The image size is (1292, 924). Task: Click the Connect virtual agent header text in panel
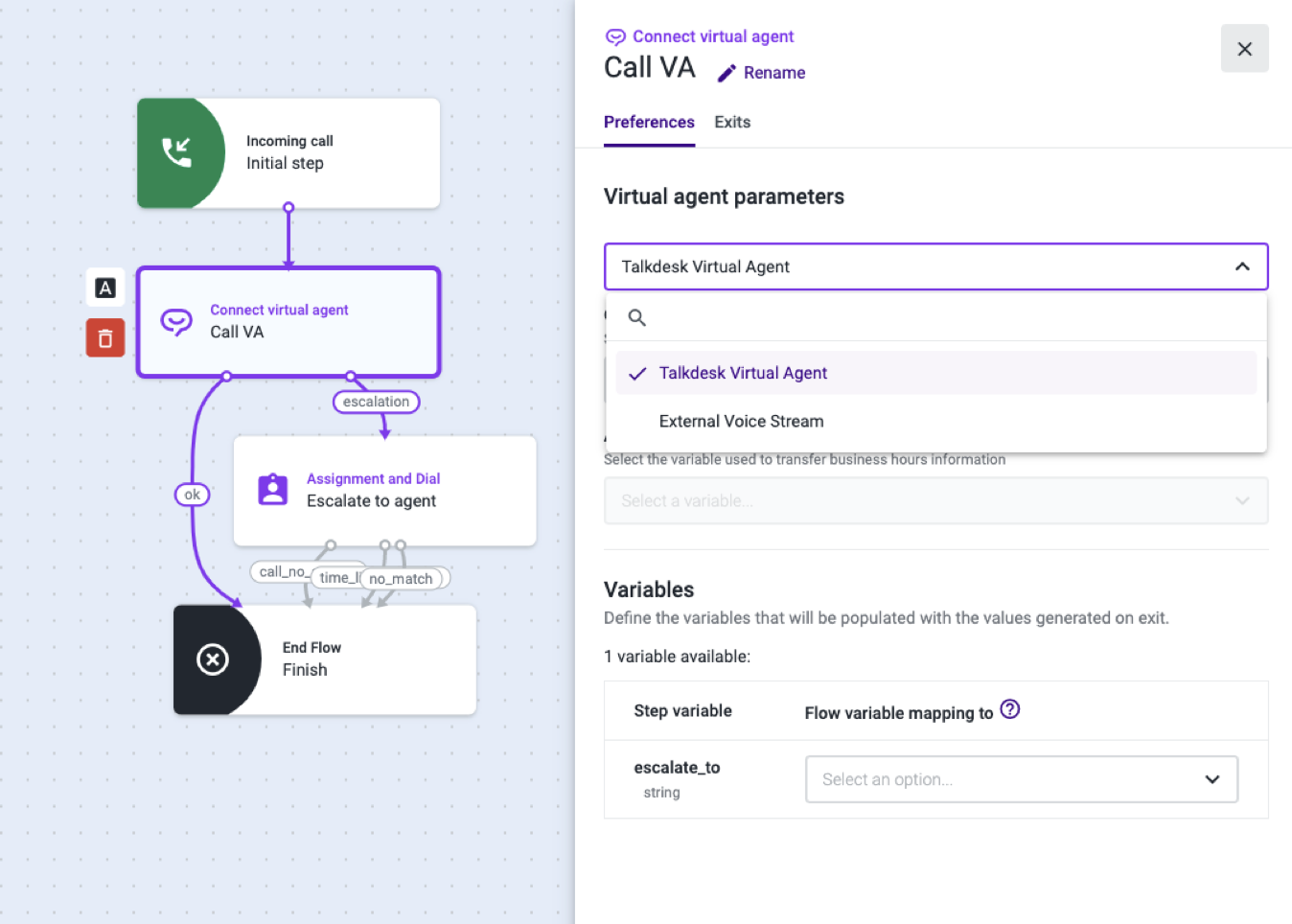[713, 36]
